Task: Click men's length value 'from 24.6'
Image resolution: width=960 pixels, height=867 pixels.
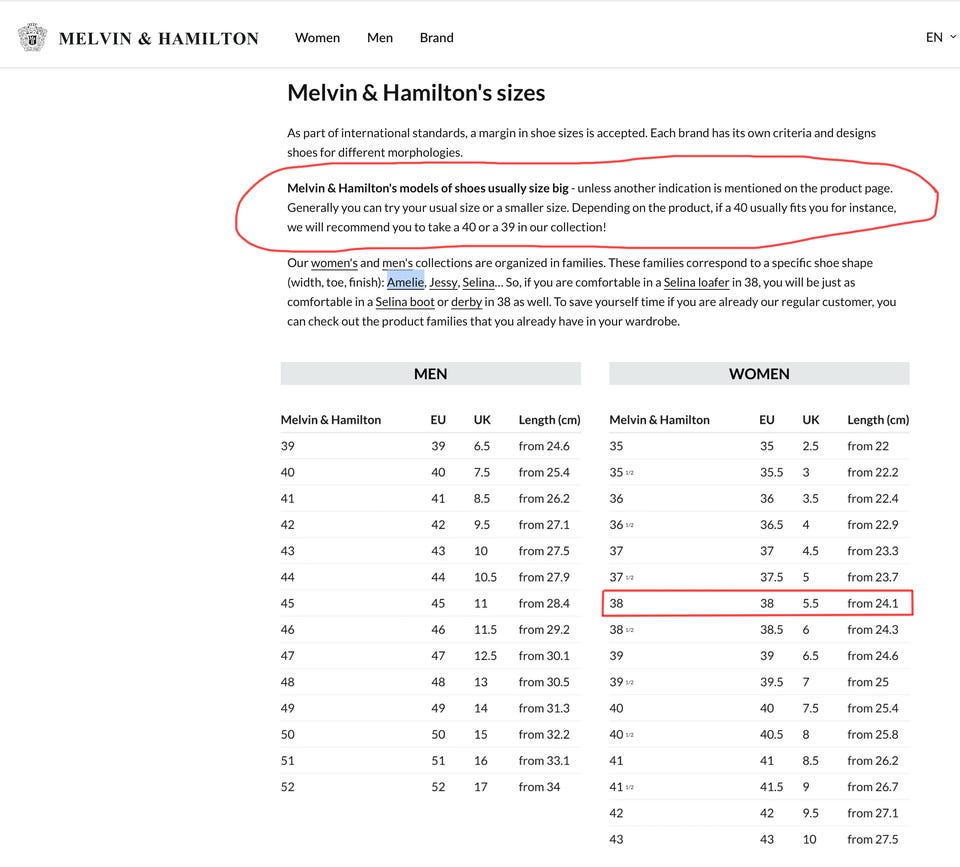Action: (x=544, y=446)
